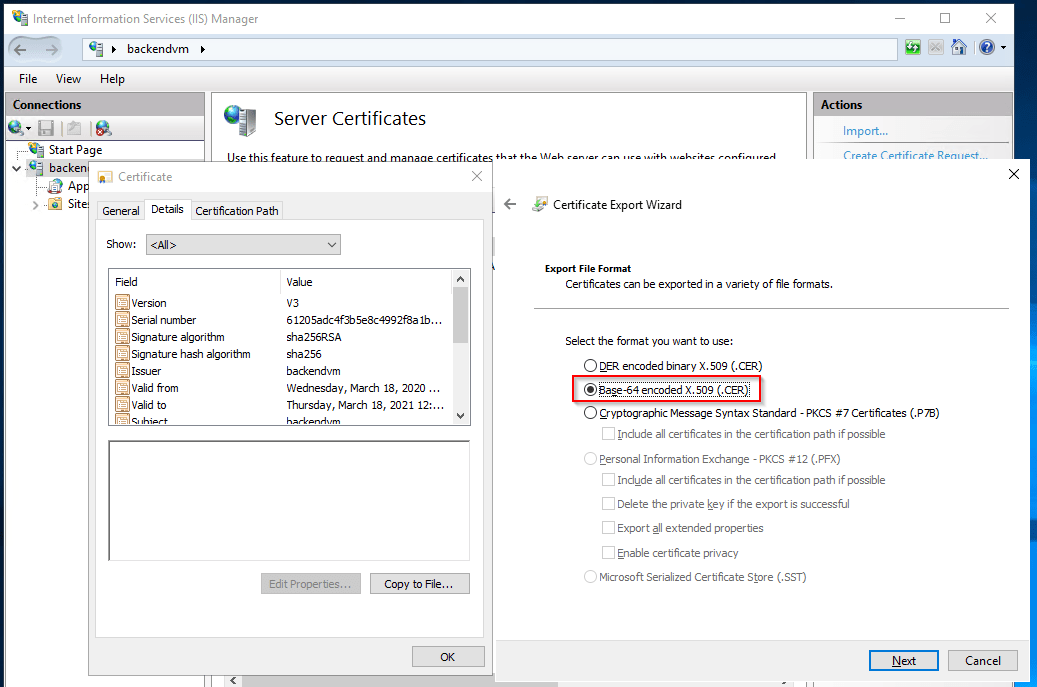Close the Certificate dialog
The width and height of the screenshot is (1037, 687).
[x=477, y=177]
